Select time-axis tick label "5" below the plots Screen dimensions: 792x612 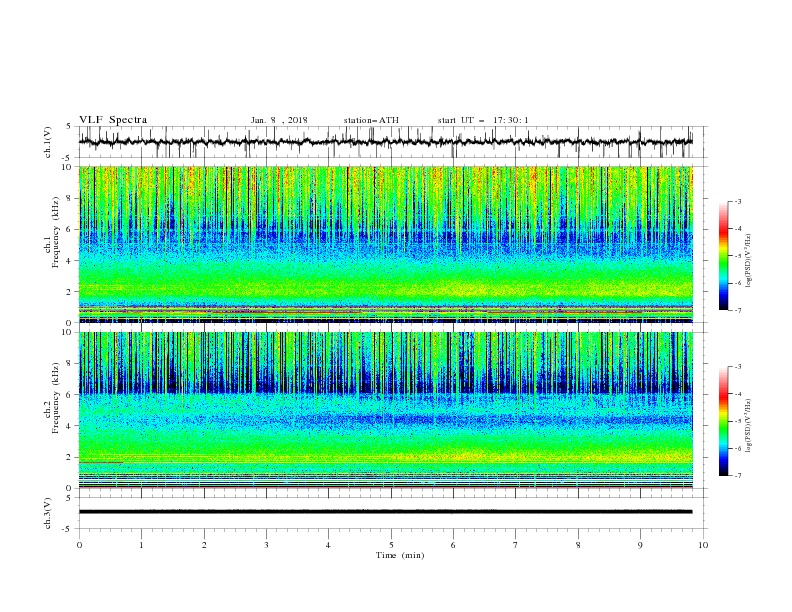pos(391,545)
